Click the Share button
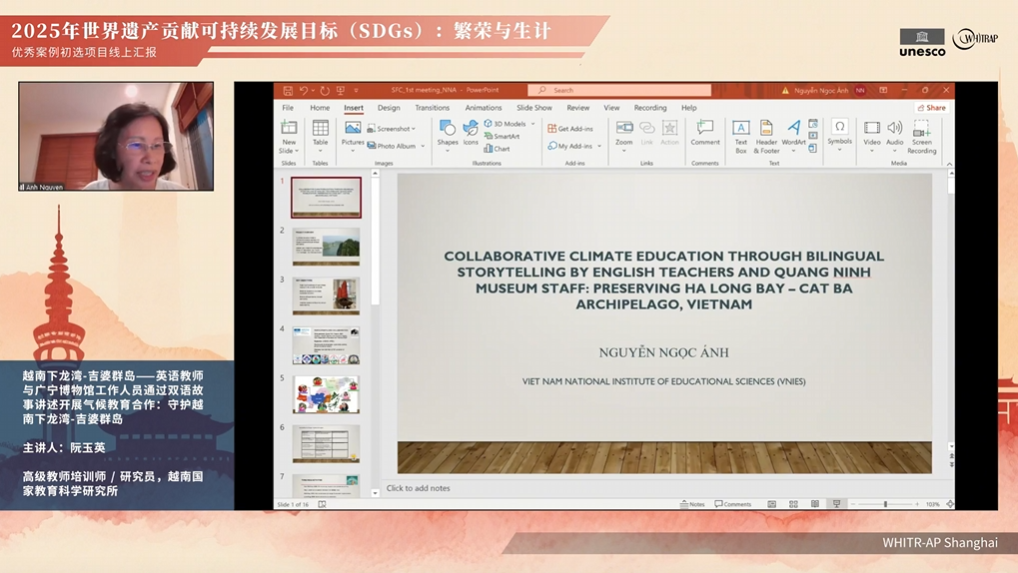 931,108
